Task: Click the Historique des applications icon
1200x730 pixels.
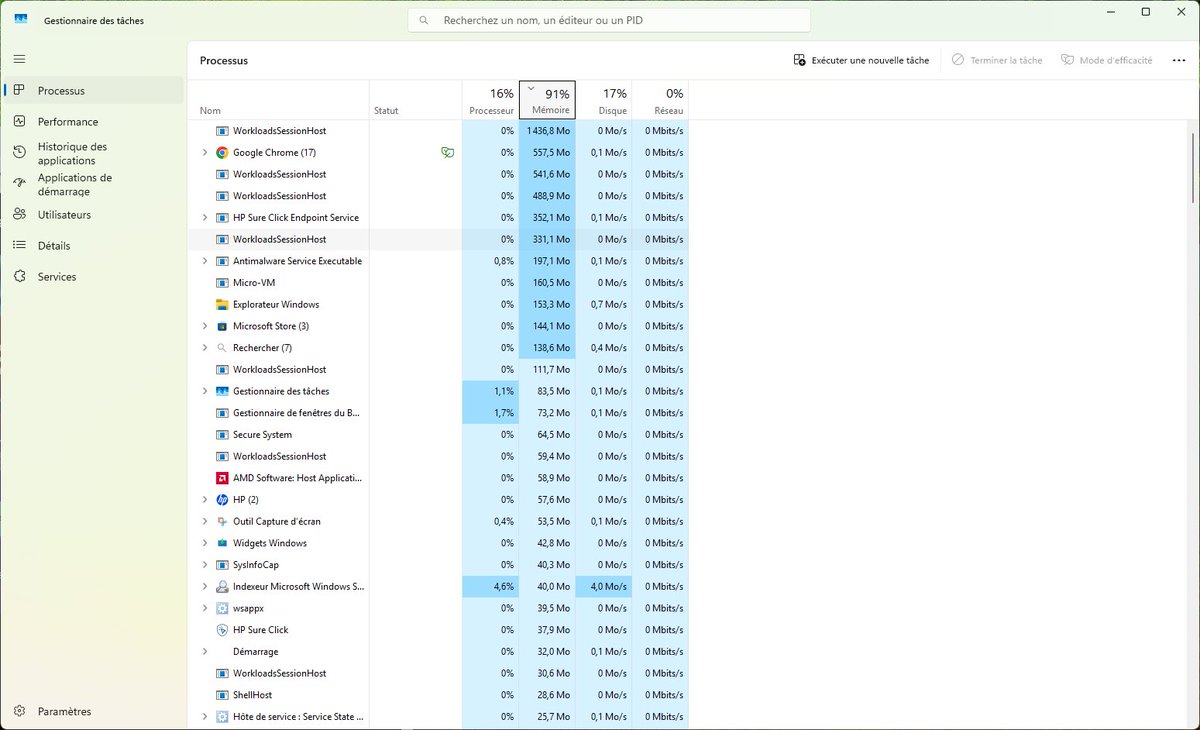Action: pos(19,152)
